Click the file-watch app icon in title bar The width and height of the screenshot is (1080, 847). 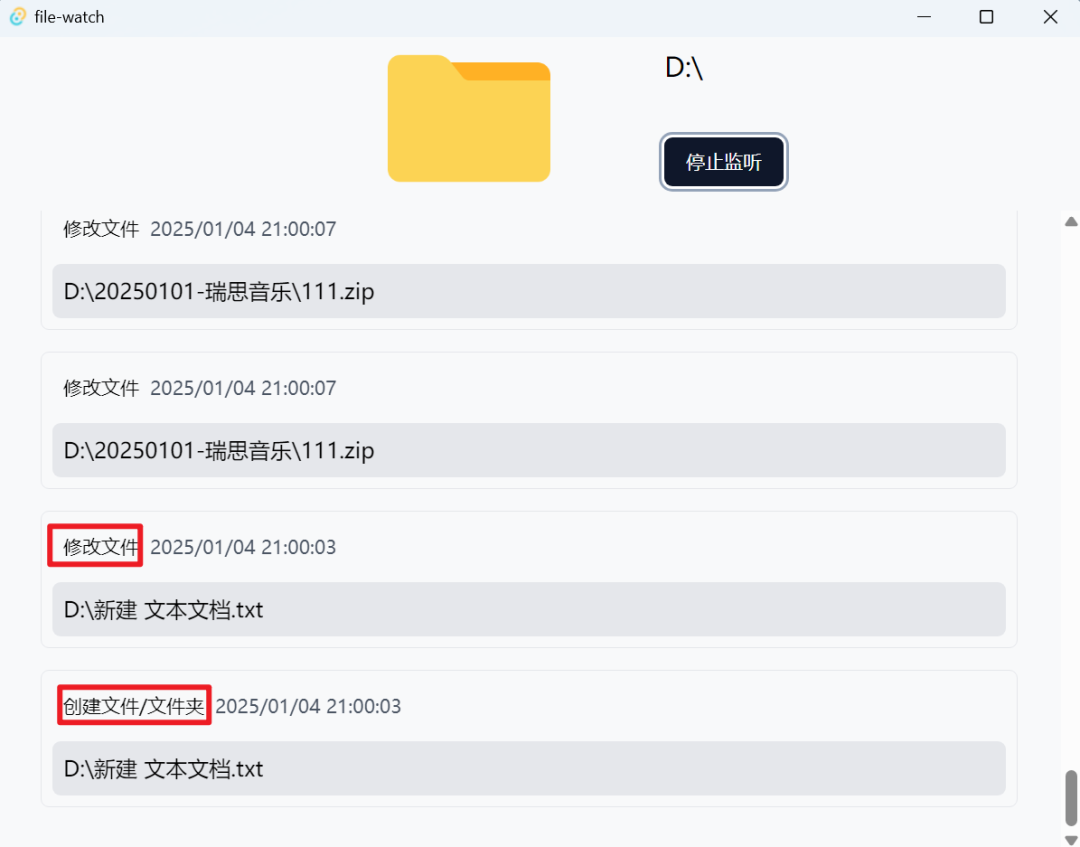[x=18, y=17]
